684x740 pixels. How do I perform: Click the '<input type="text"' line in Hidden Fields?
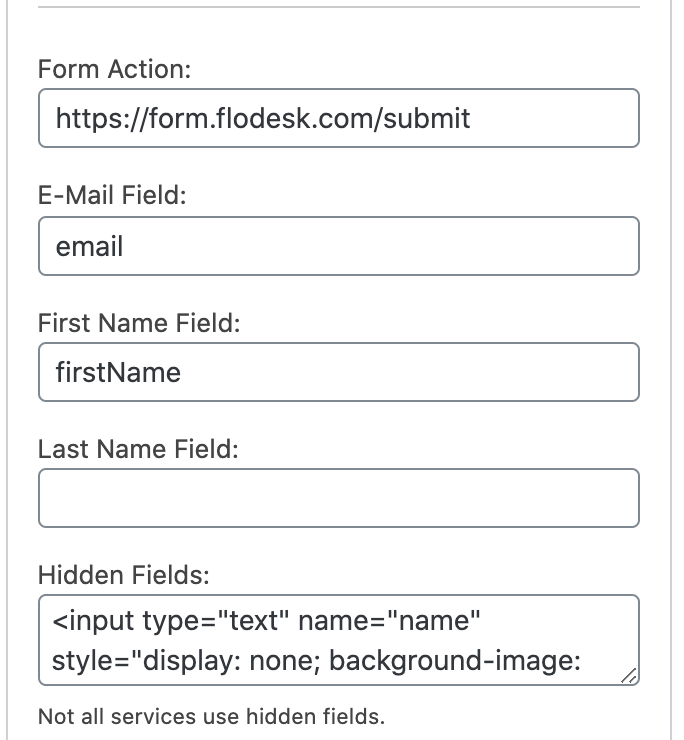(x=170, y=623)
